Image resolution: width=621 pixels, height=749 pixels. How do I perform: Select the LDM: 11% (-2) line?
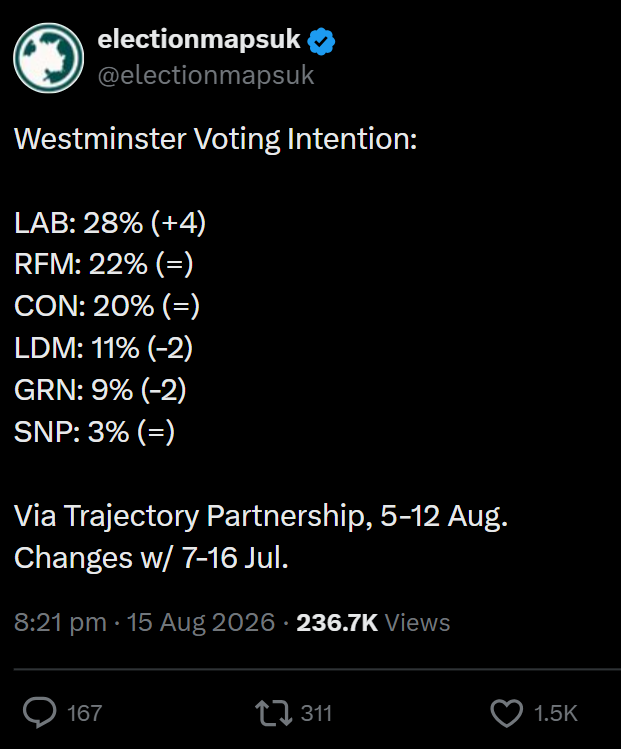104,348
